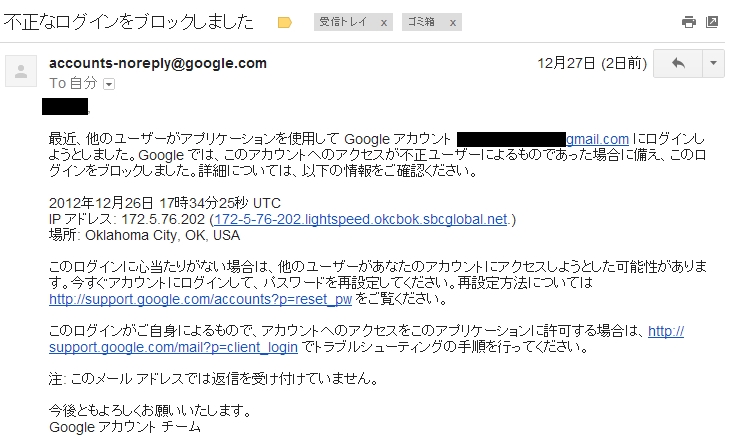
Task: Click the sender's profile avatar
Action: [21, 71]
